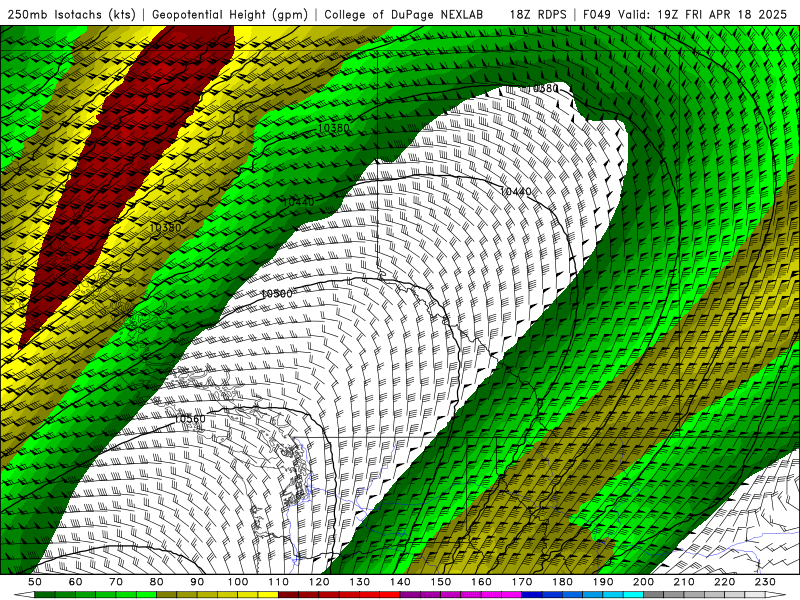Click the 140 value on the color scale
Screen dimensions: 800x600
pyautogui.click(x=400, y=582)
